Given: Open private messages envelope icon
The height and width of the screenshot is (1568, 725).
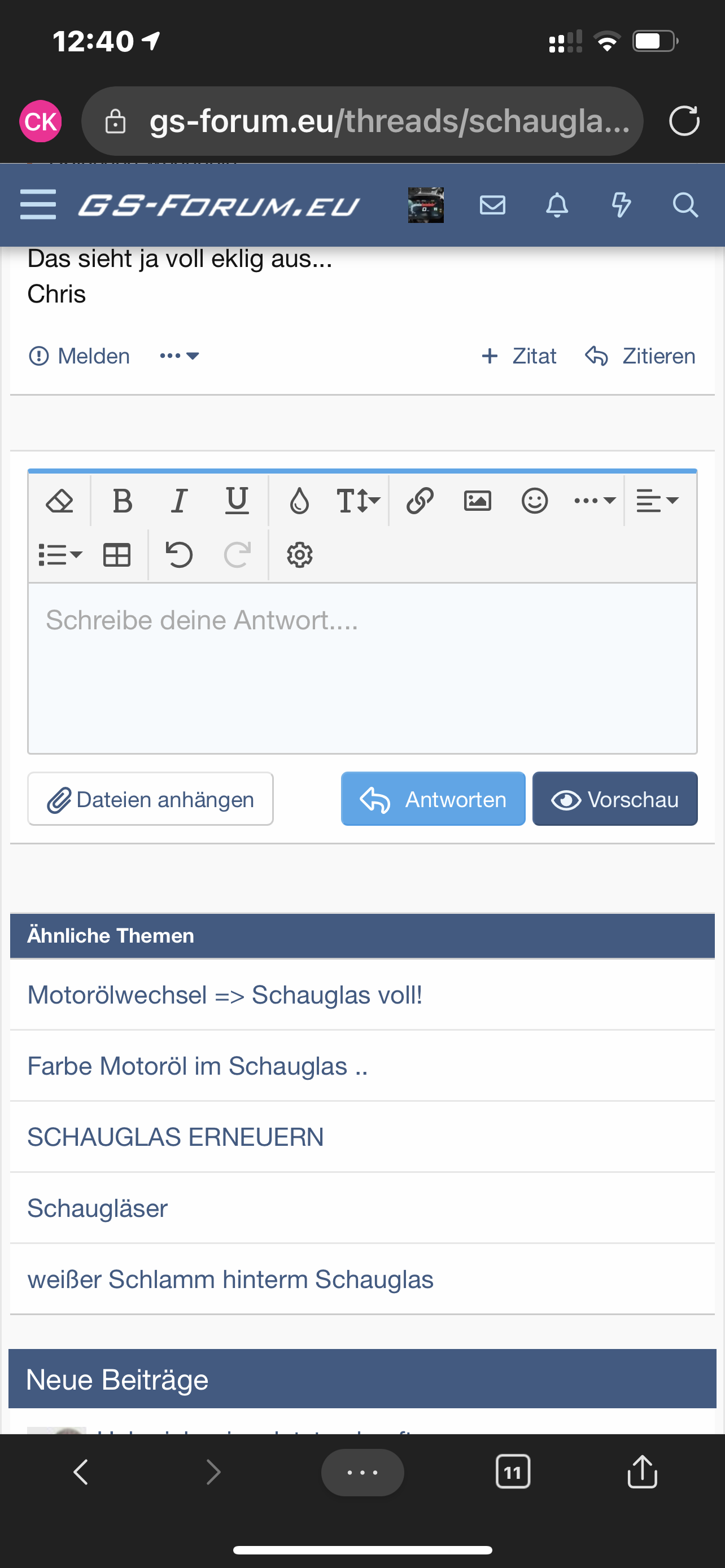Looking at the screenshot, I should pyautogui.click(x=492, y=205).
